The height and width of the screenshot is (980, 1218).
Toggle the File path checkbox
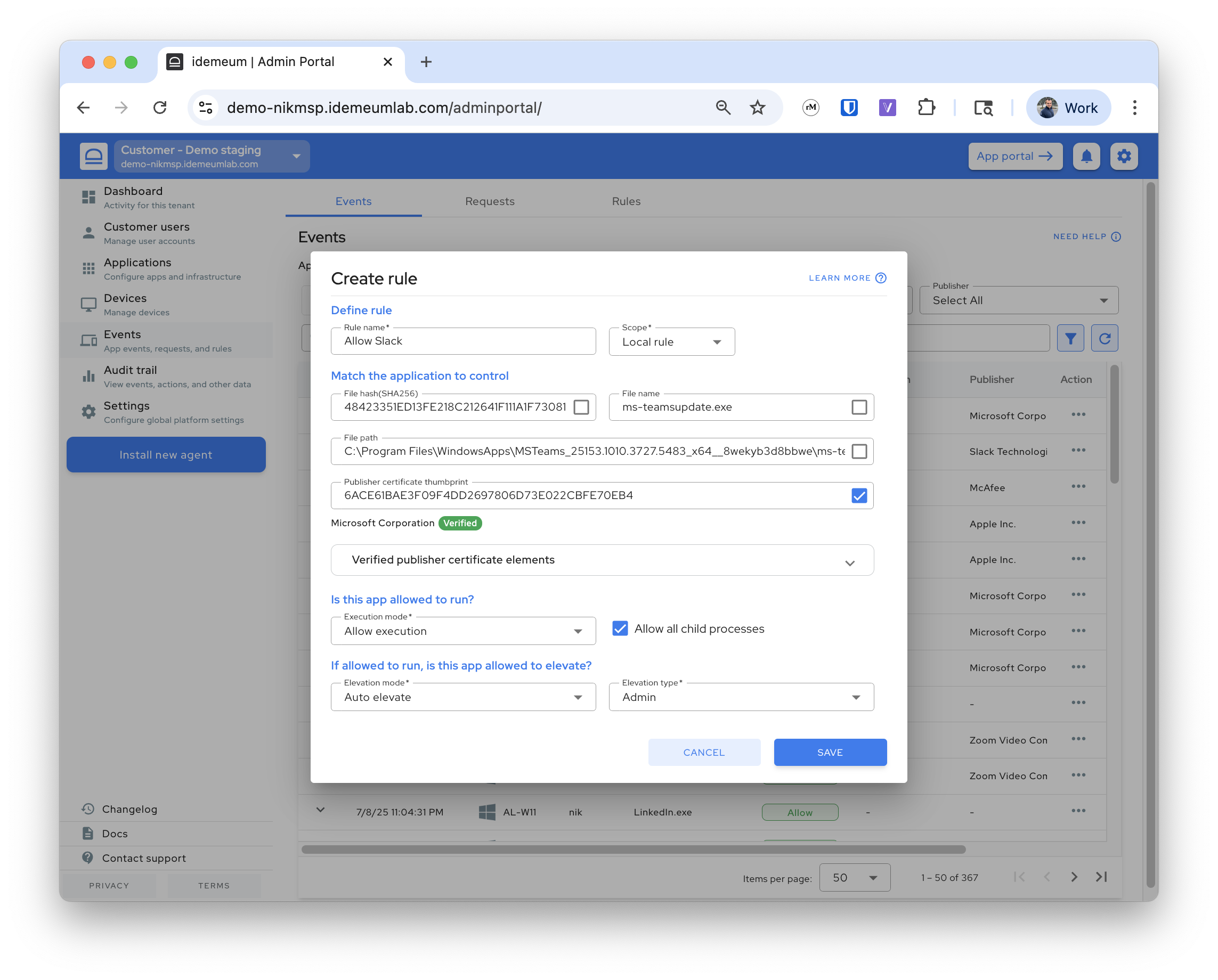click(859, 451)
